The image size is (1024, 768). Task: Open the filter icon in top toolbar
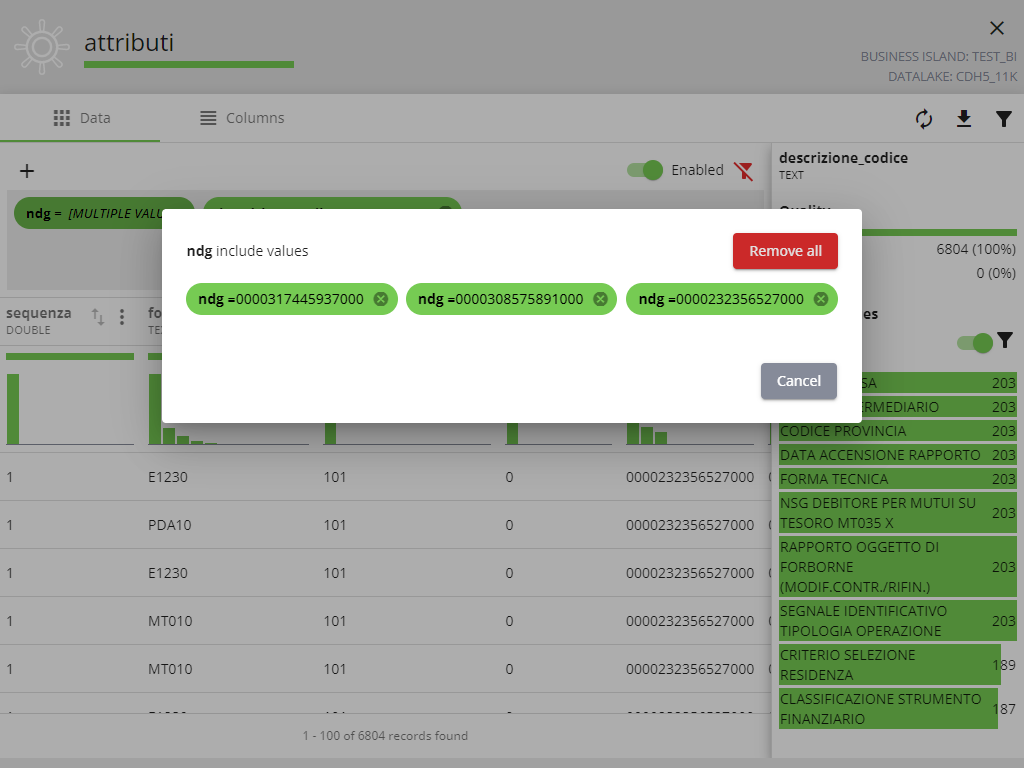tap(1004, 119)
